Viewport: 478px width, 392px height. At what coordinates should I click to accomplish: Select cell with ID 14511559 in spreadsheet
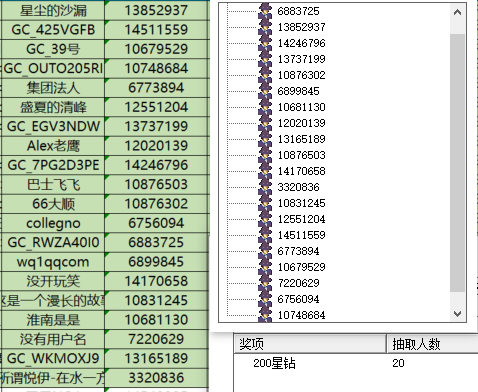(156, 30)
